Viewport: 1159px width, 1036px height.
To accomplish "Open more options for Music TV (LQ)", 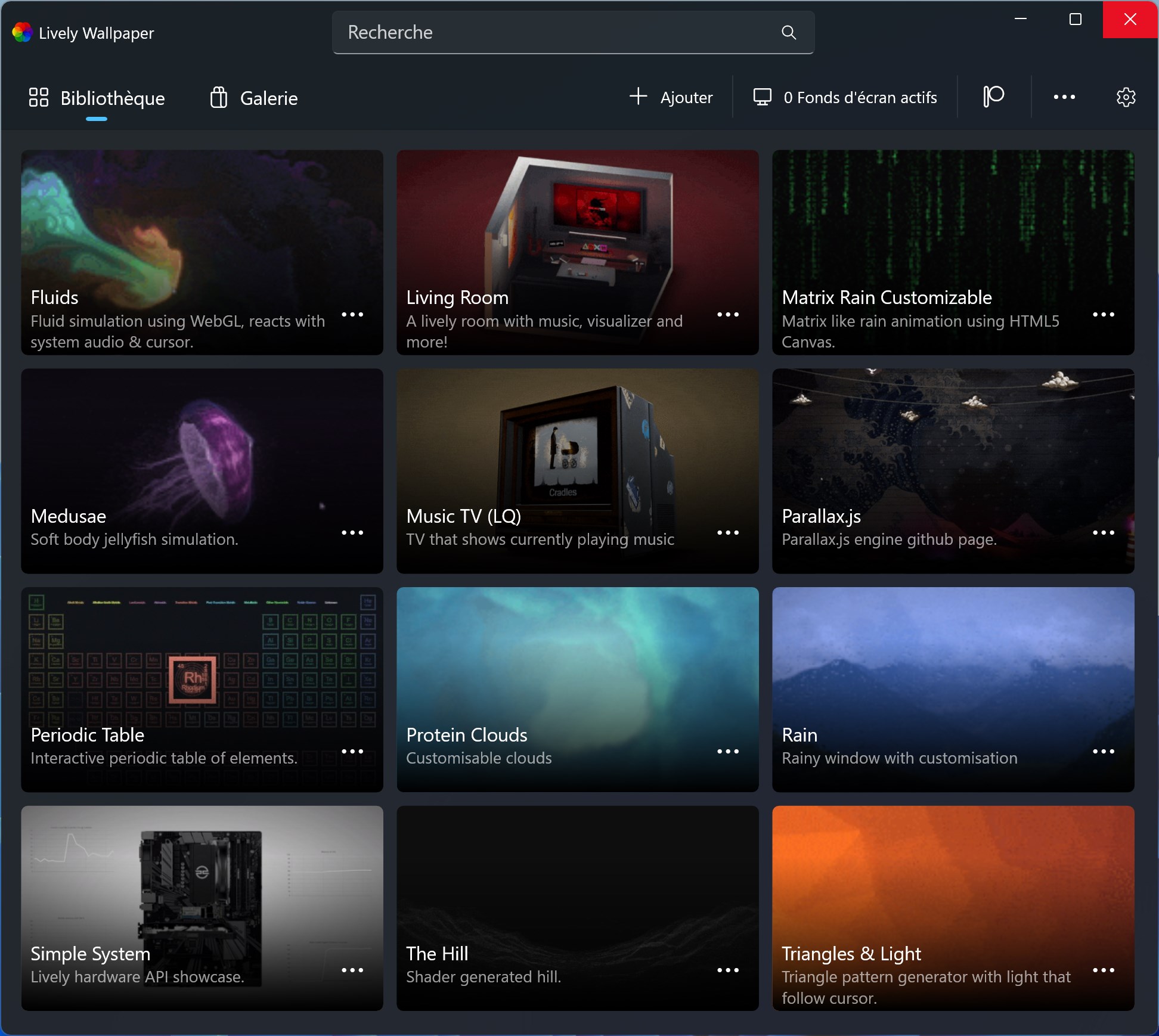I will (728, 532).
